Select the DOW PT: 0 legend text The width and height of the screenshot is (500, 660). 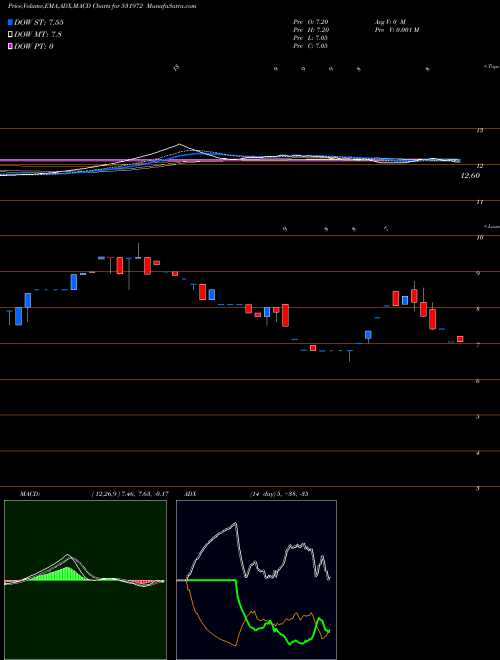34,46
